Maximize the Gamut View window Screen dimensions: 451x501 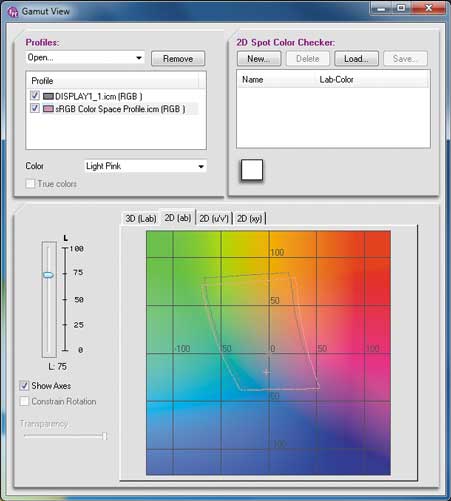[x=402, y=8]
